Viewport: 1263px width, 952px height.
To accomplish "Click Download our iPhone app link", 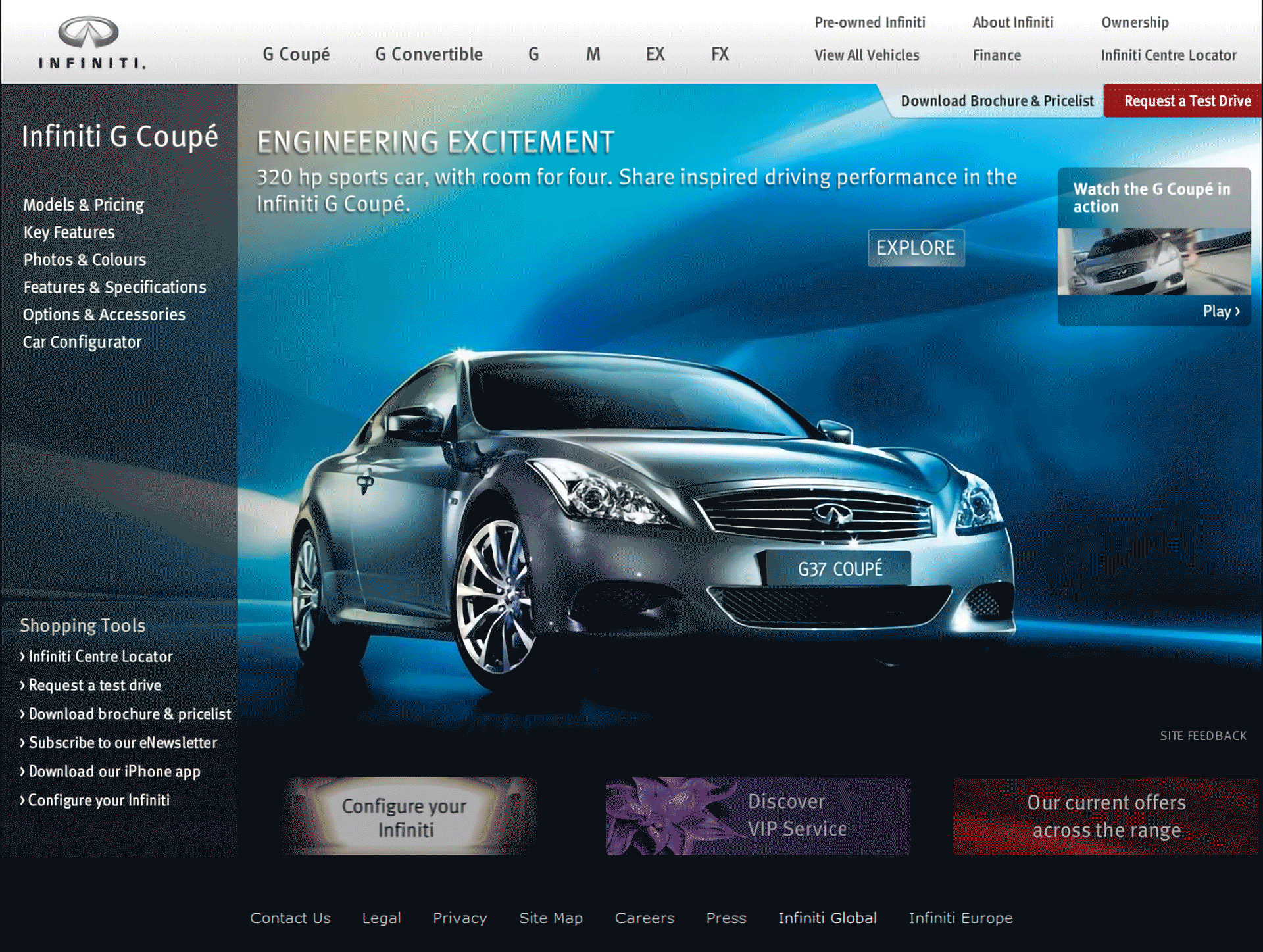I will [114, 771].
